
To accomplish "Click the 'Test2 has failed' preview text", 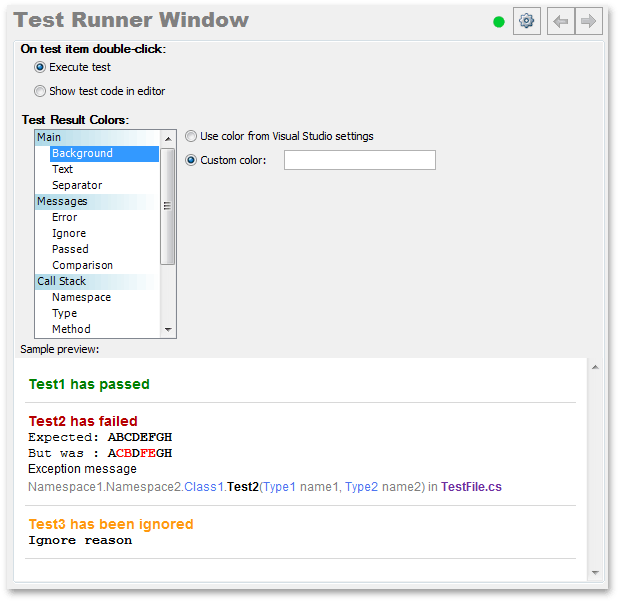I will coord(83,421).
